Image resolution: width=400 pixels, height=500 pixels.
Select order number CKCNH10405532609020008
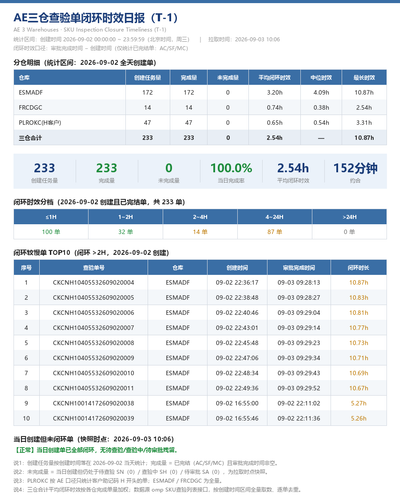pyautogui.click(x=93, y=343)
